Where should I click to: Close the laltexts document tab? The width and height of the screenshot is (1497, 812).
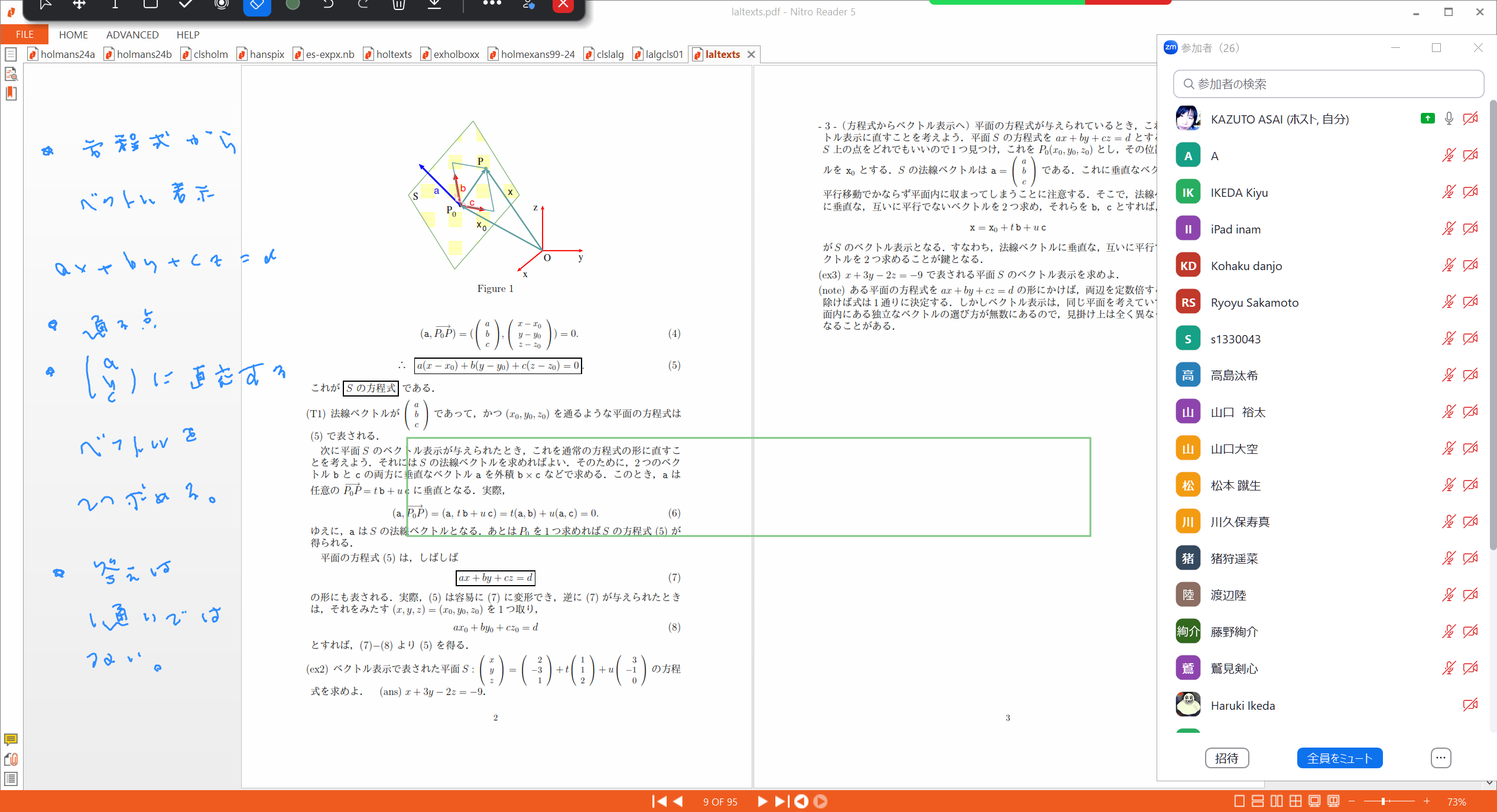(751, 54)
